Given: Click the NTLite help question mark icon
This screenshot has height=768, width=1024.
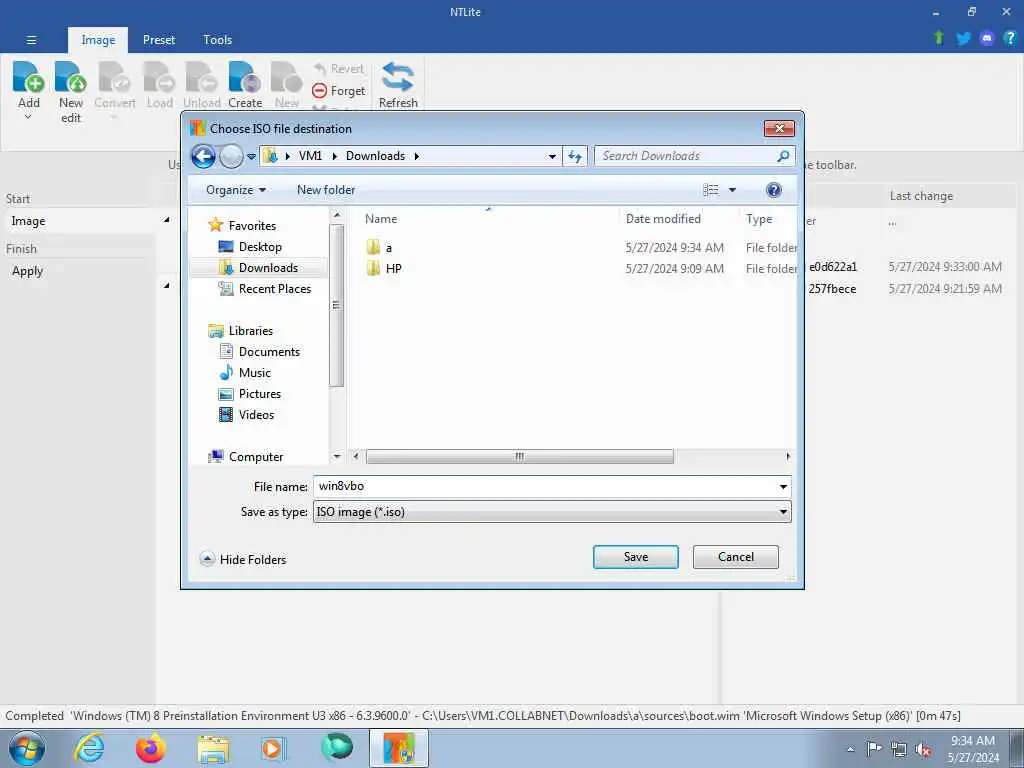Looking at the screenshot, I should click(1010, 38).
